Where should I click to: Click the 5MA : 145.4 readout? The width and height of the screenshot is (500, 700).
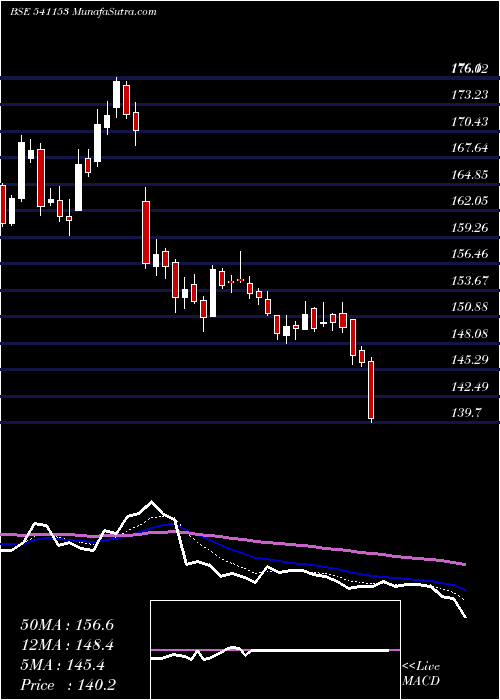[62, 665]
